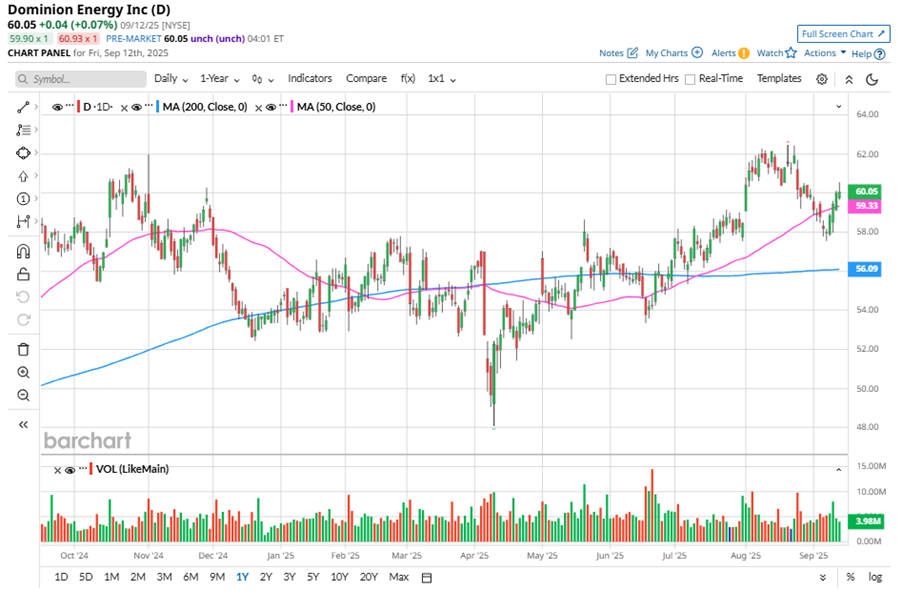Lock all drawings with padlock icon
The width and height of the screenshot is (902, 591).
23,274
